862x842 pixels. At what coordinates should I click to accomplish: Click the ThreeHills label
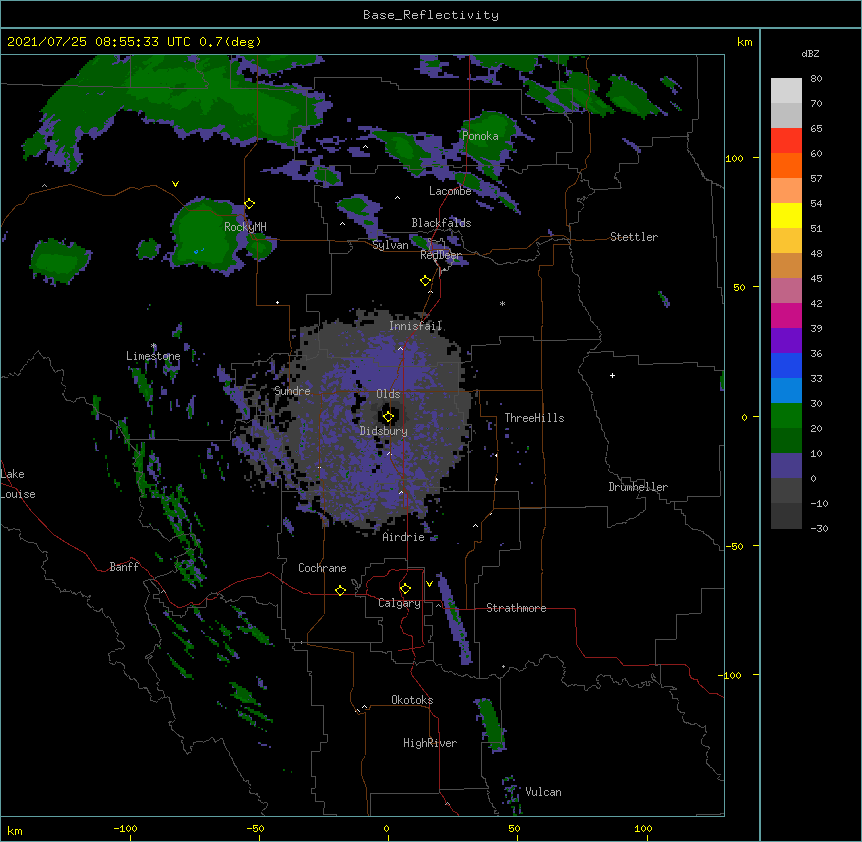534,418
